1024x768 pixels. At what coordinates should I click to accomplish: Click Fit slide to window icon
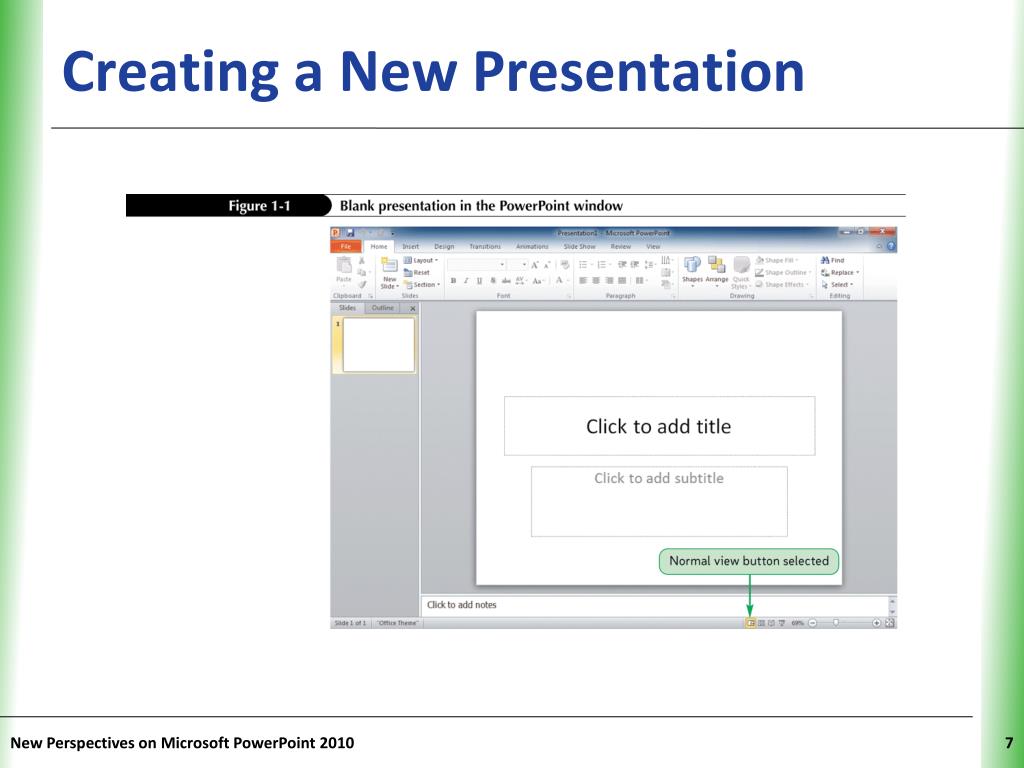(889, 623)
